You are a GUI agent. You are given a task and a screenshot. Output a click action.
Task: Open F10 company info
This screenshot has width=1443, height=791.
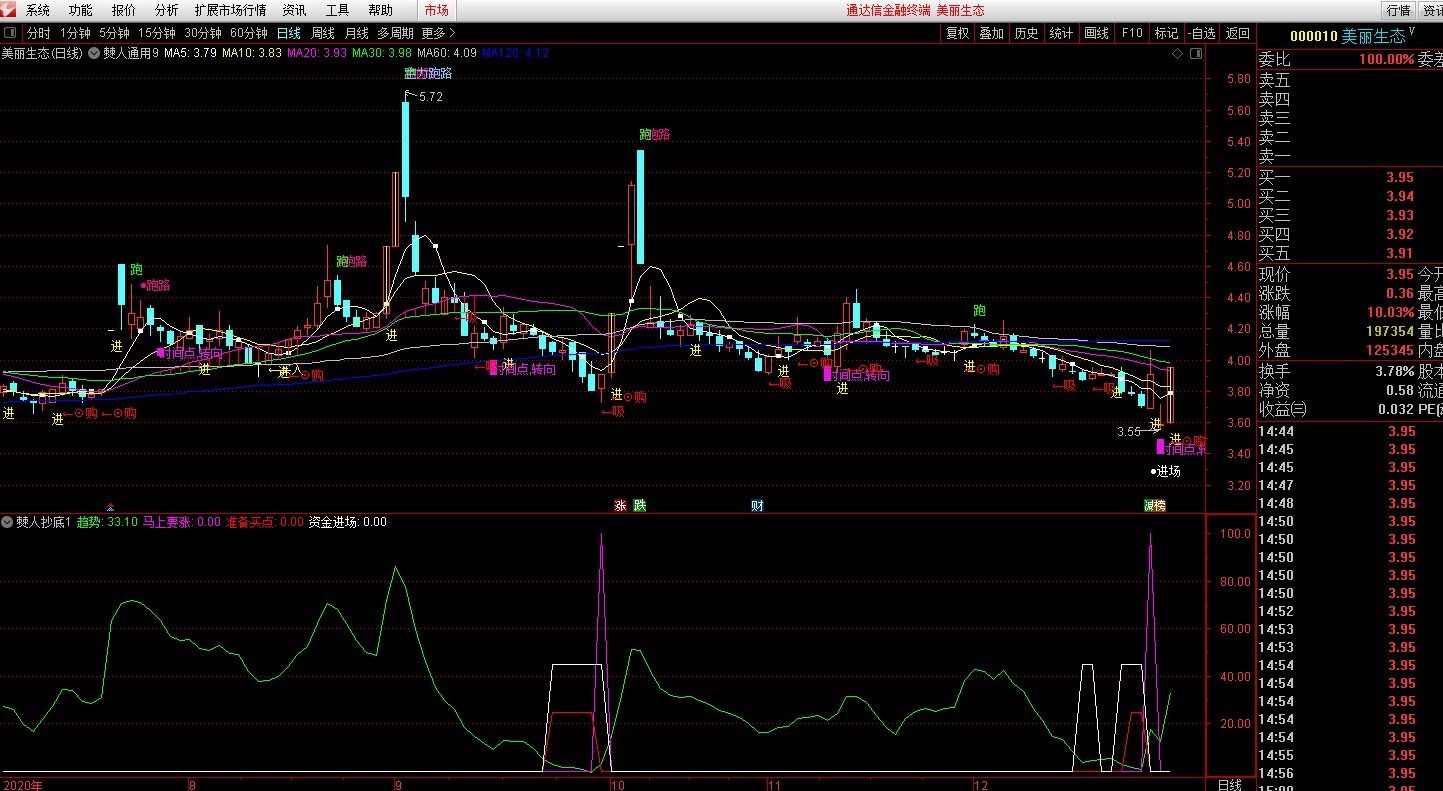point(1131,33)
